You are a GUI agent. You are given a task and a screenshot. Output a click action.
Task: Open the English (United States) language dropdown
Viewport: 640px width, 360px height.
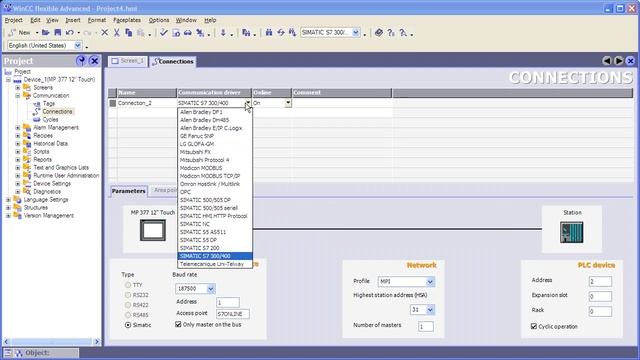tap(78, 46)
